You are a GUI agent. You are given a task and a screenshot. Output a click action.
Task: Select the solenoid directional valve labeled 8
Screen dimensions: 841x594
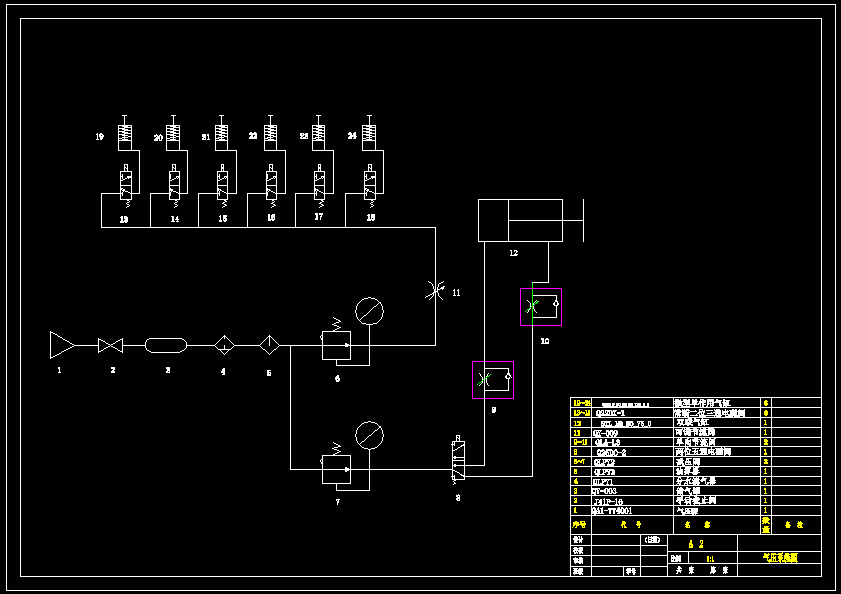(459, 460)
